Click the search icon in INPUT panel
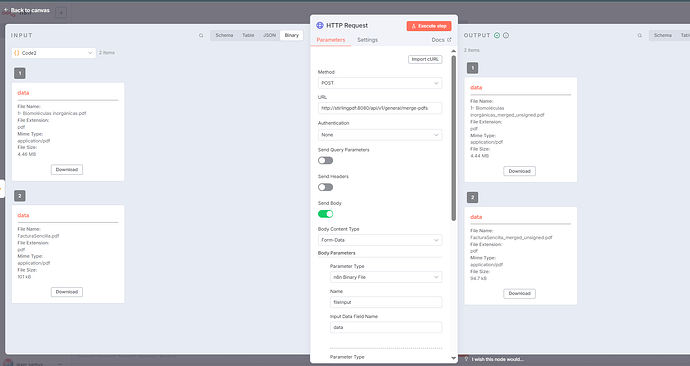This screenshot has height=366, width=690. pyautogui.click(x=201, y=36)
